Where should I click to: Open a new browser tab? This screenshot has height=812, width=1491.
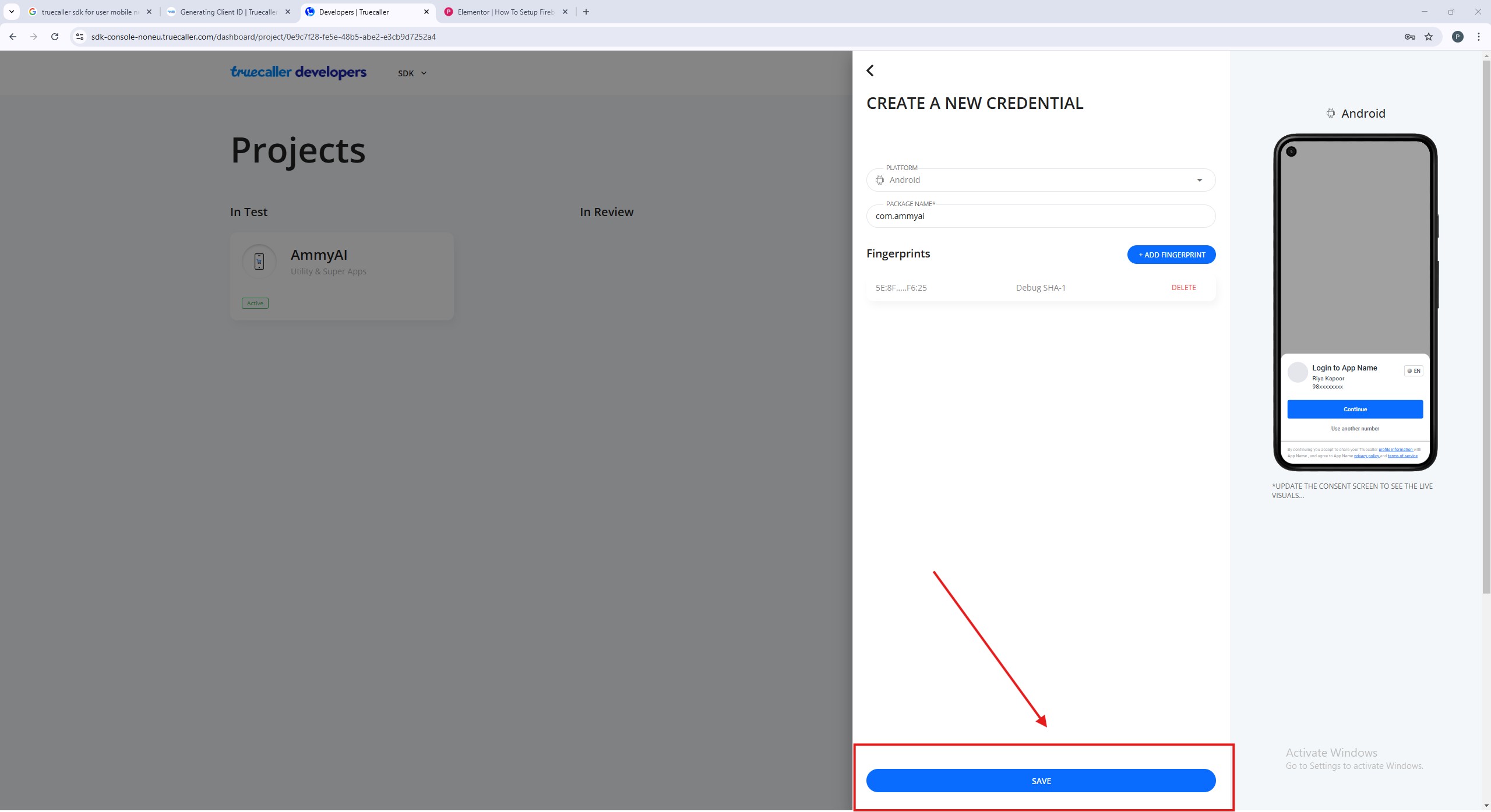click(x=586, y=12)
